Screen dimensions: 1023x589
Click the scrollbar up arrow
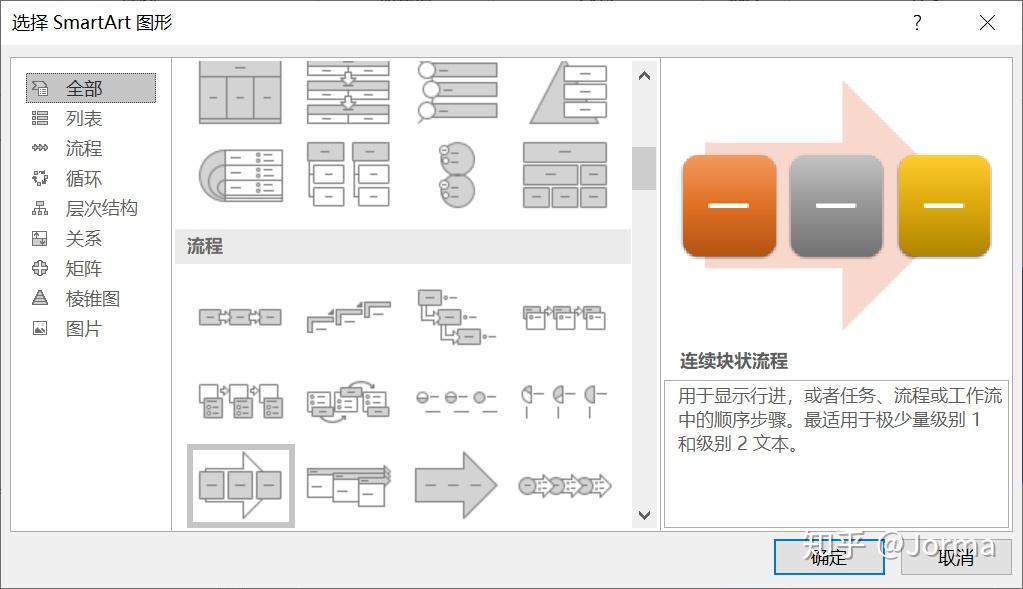click(x=644, y=73)
